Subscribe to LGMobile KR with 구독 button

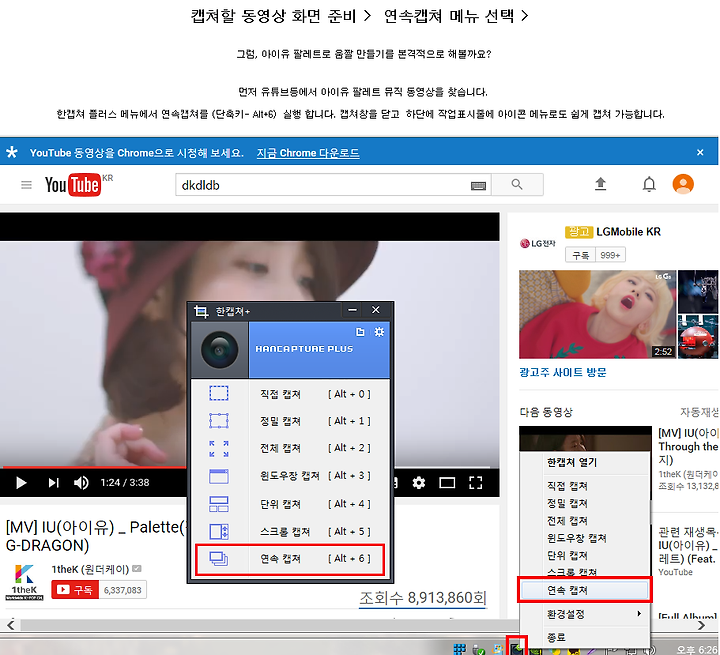pyautogui.click(x=580, y=255)
